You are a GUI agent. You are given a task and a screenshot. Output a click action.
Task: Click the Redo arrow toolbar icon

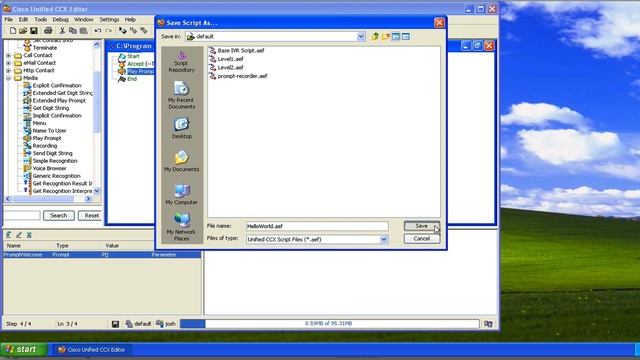pos(108,31)
